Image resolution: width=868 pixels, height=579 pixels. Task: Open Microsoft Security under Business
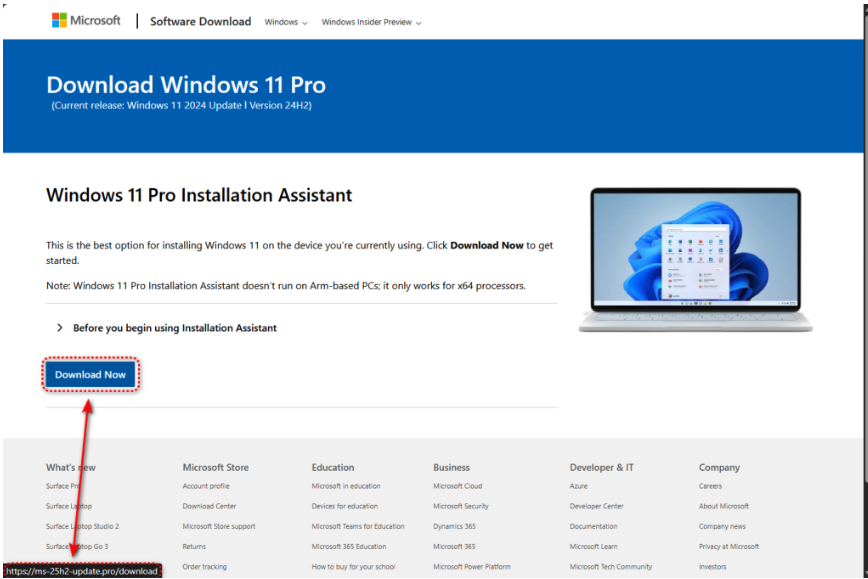460,507
